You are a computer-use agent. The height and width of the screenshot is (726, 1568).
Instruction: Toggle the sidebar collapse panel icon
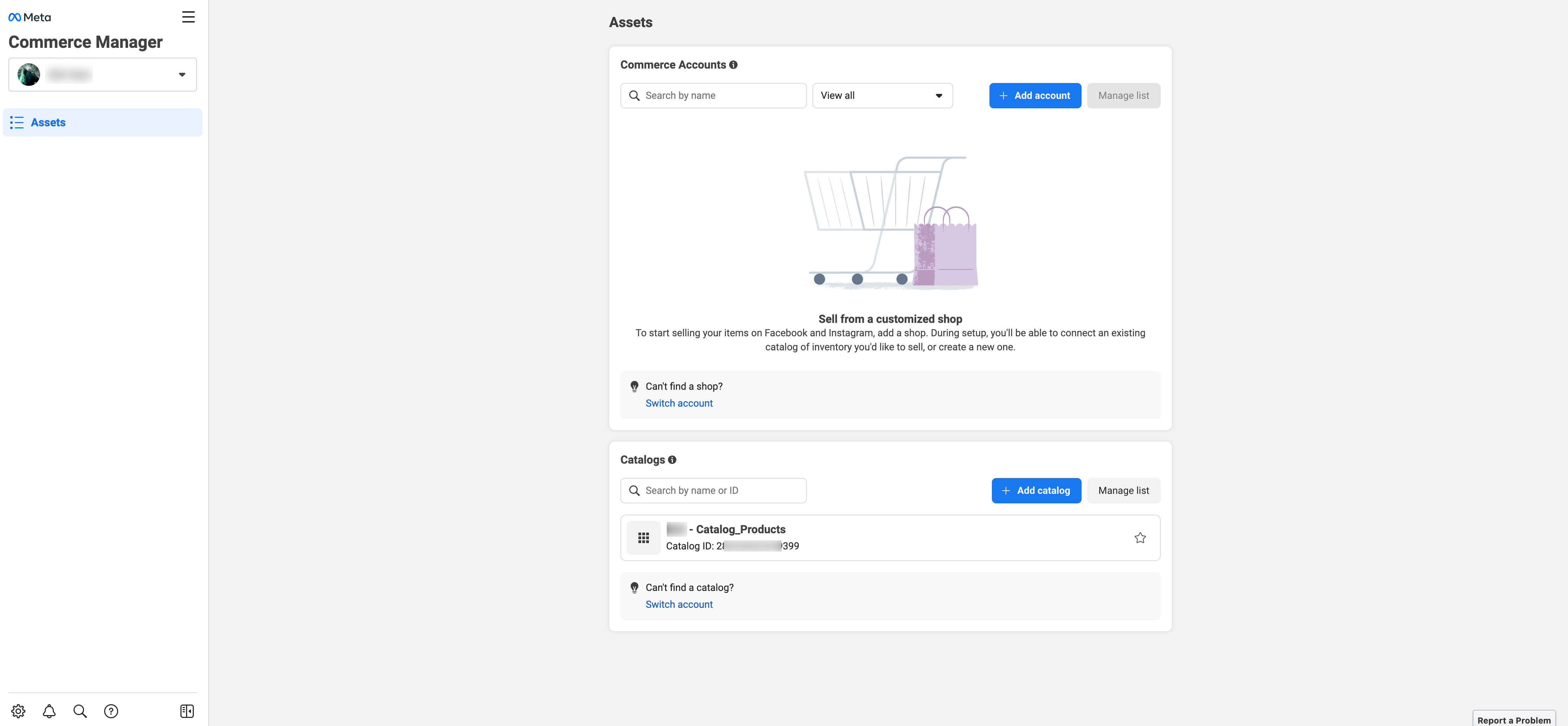(187, 711)
